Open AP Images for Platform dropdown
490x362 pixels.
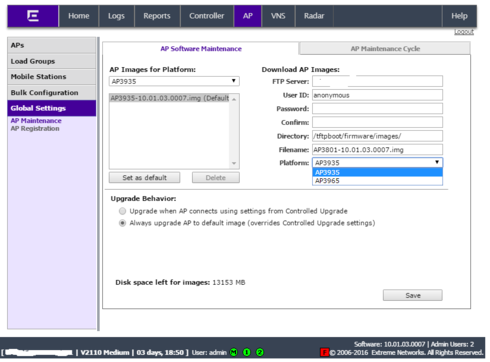point(174,81)
